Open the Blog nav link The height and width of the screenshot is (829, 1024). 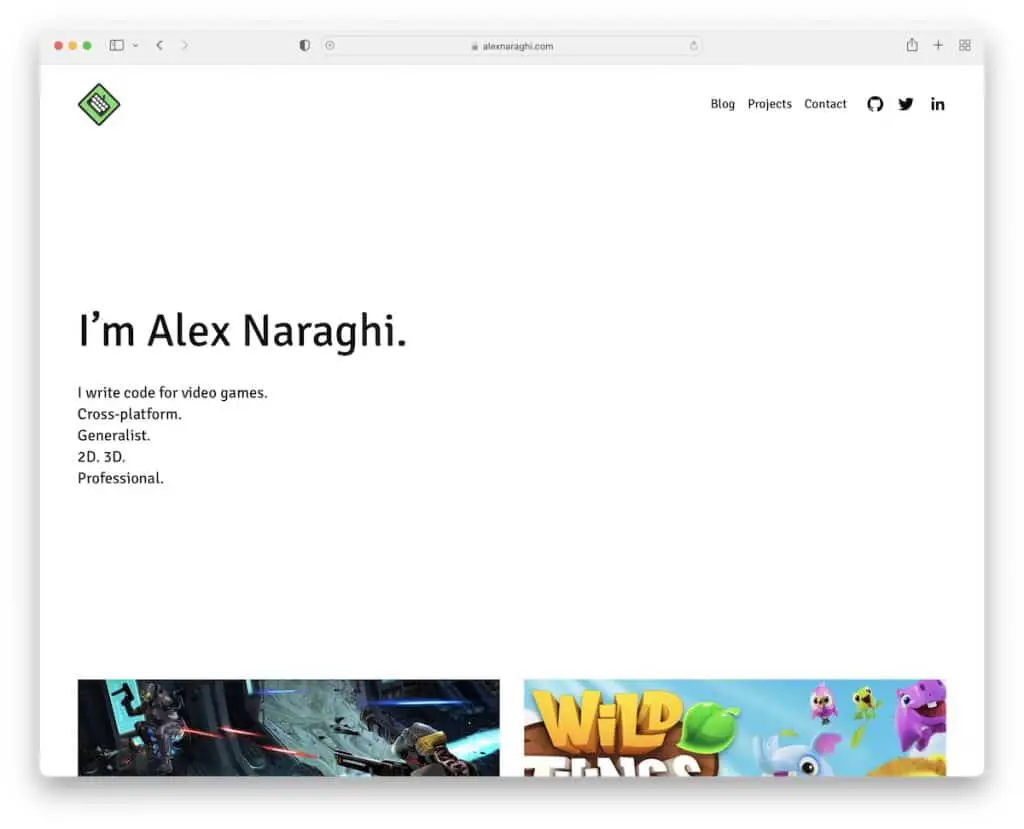coord(722,104)
